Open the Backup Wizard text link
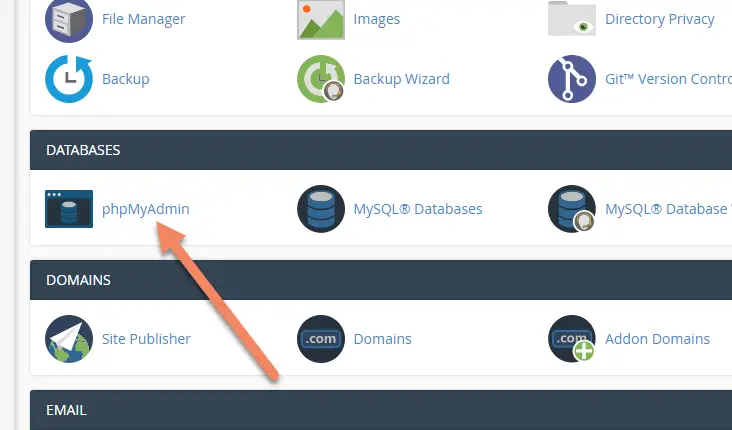This screenshot has height=430, width=732. (401, 79)
